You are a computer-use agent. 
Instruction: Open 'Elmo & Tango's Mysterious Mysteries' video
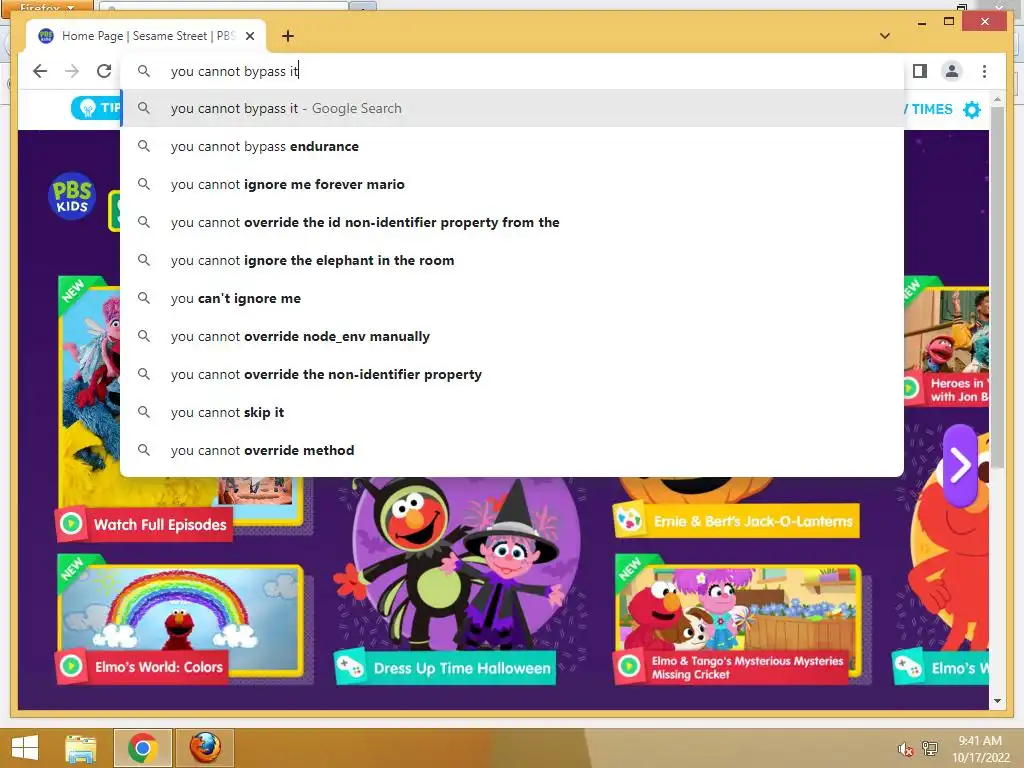[731, 667]
